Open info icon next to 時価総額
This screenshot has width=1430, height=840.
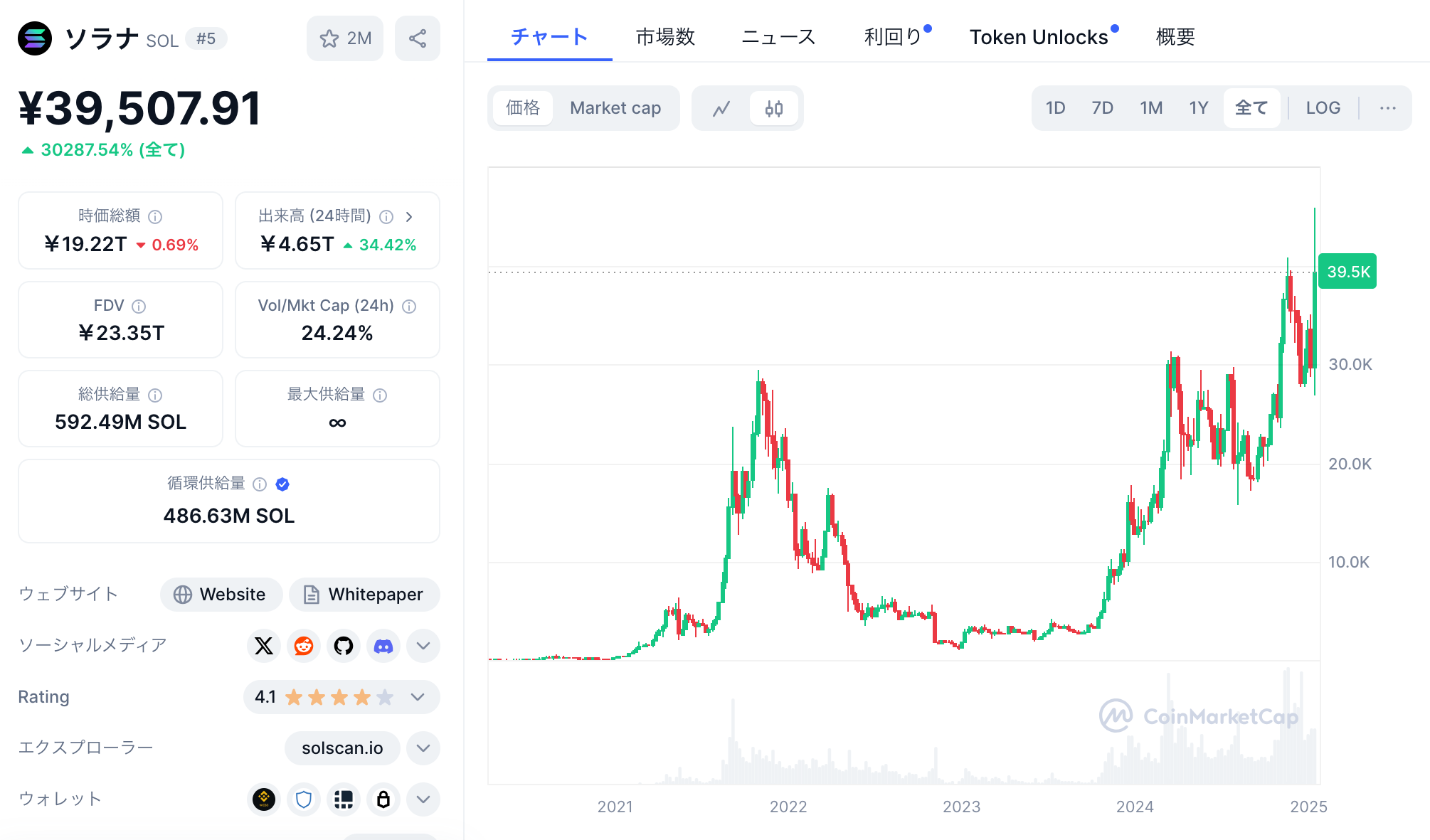[155, 216]
